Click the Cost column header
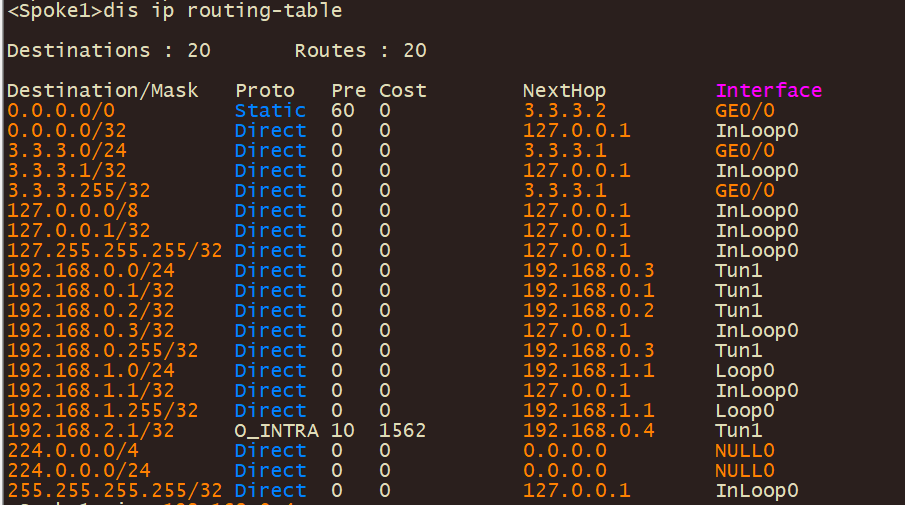Screen dimensions: 905x505 402,91
